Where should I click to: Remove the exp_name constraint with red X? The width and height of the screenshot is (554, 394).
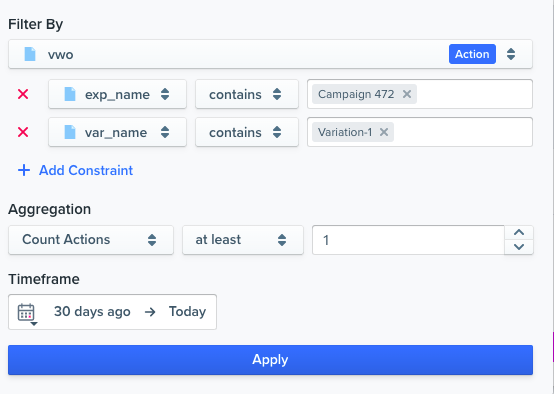pos(23,94)
